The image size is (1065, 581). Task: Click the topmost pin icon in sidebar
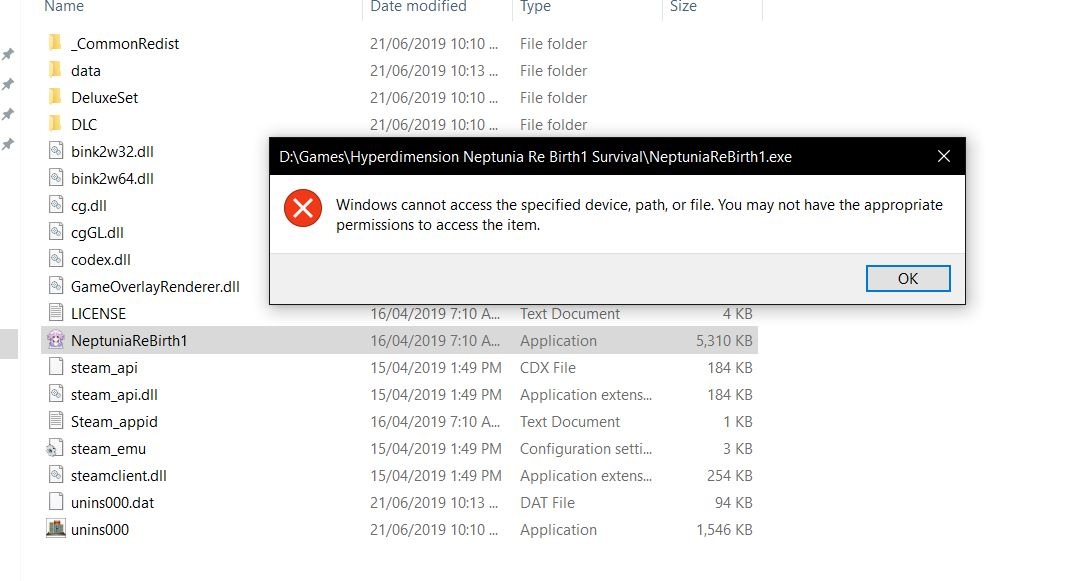pyautogui.click(x=8, y=54)
